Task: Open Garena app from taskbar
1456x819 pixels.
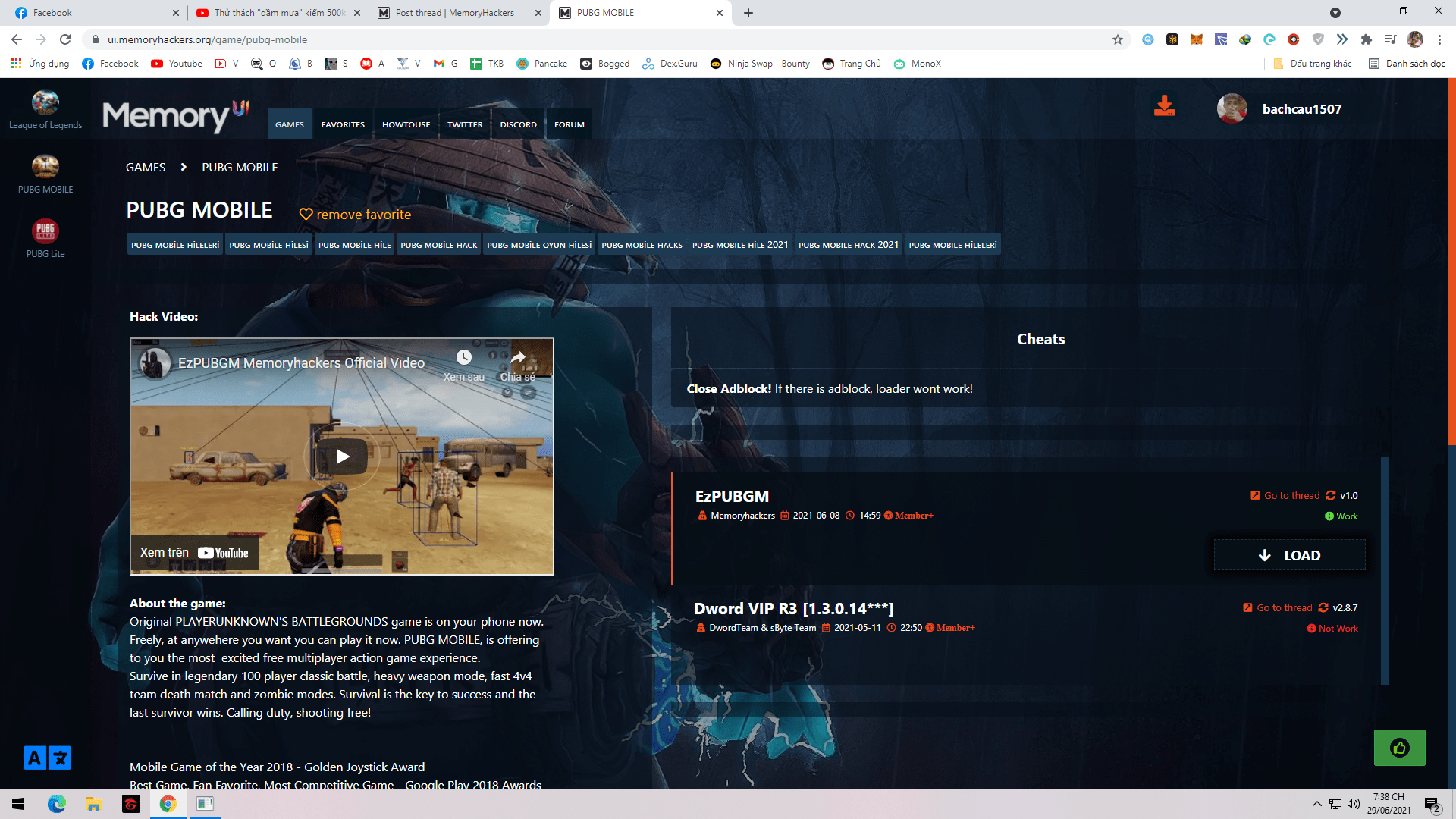Action: click(x=131, y=804)
